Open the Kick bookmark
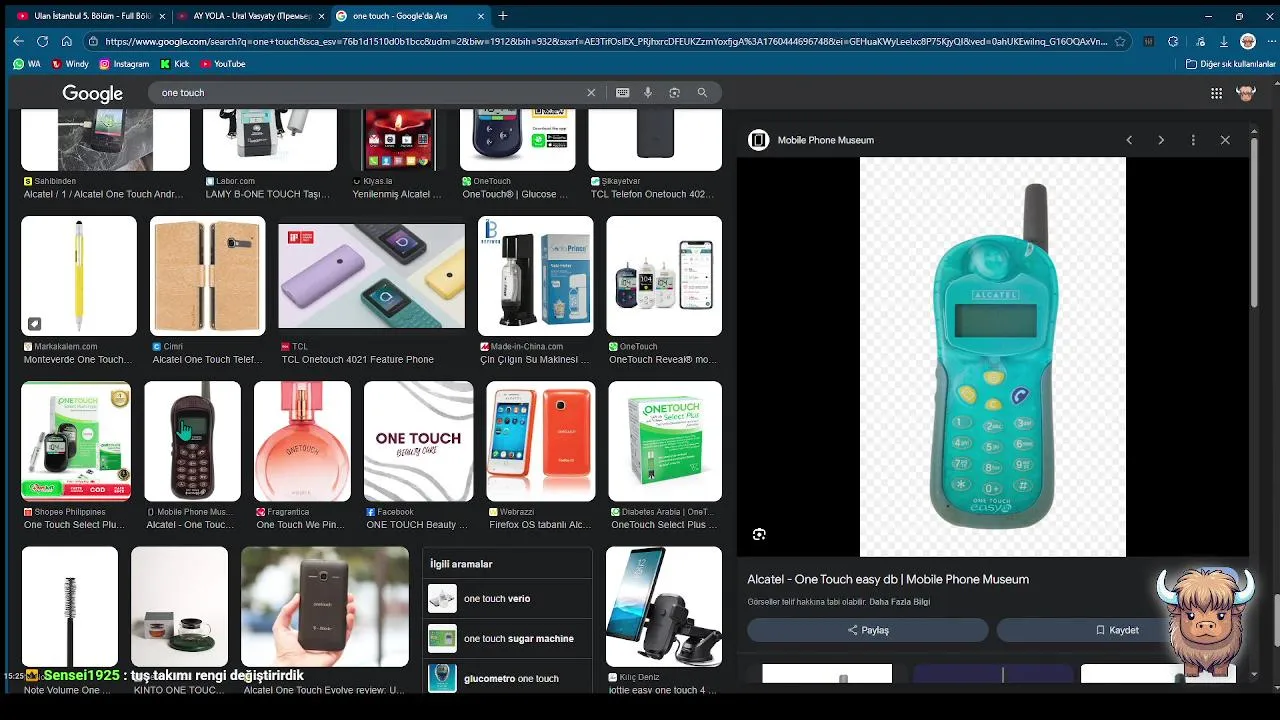Screen dimensions: 1280x720 (174, 64)
